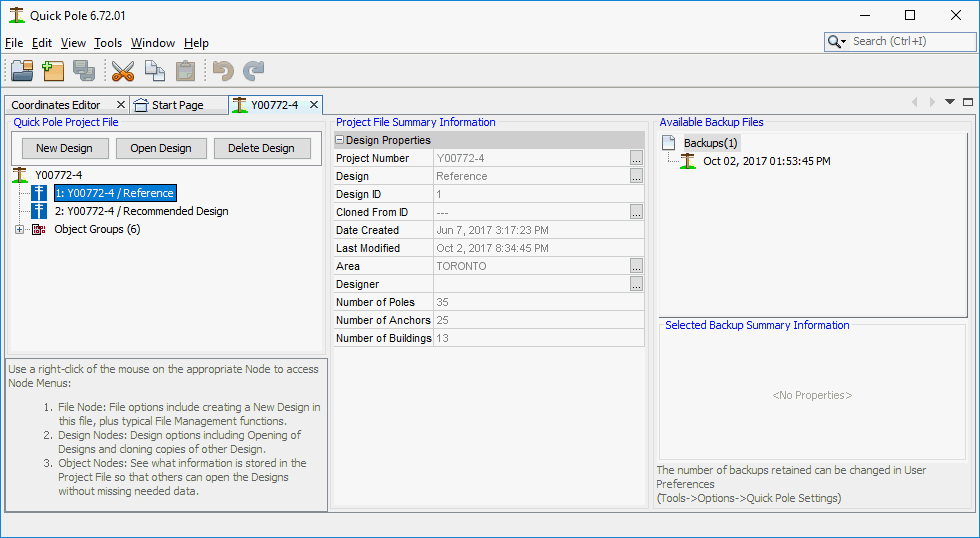The height and width of the screenshot is (538, 980).
Task: Click the Cut scissors icon
Action: tap(123, 71)
